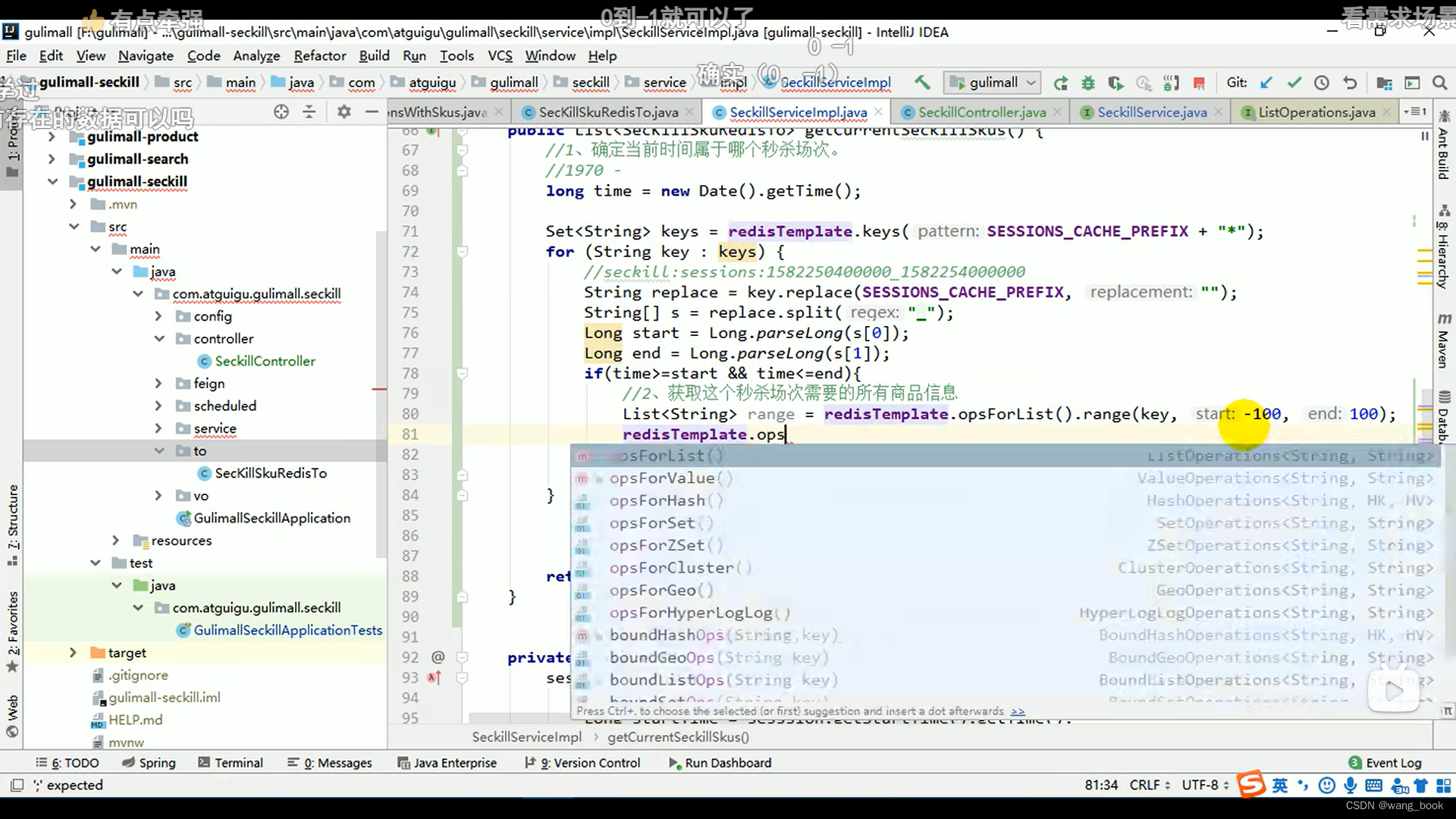This screenshot has height=819, width=1456.
Task: Switch to SecKillSkuRedisTo.java tab
Action: [x=608, y=112]
